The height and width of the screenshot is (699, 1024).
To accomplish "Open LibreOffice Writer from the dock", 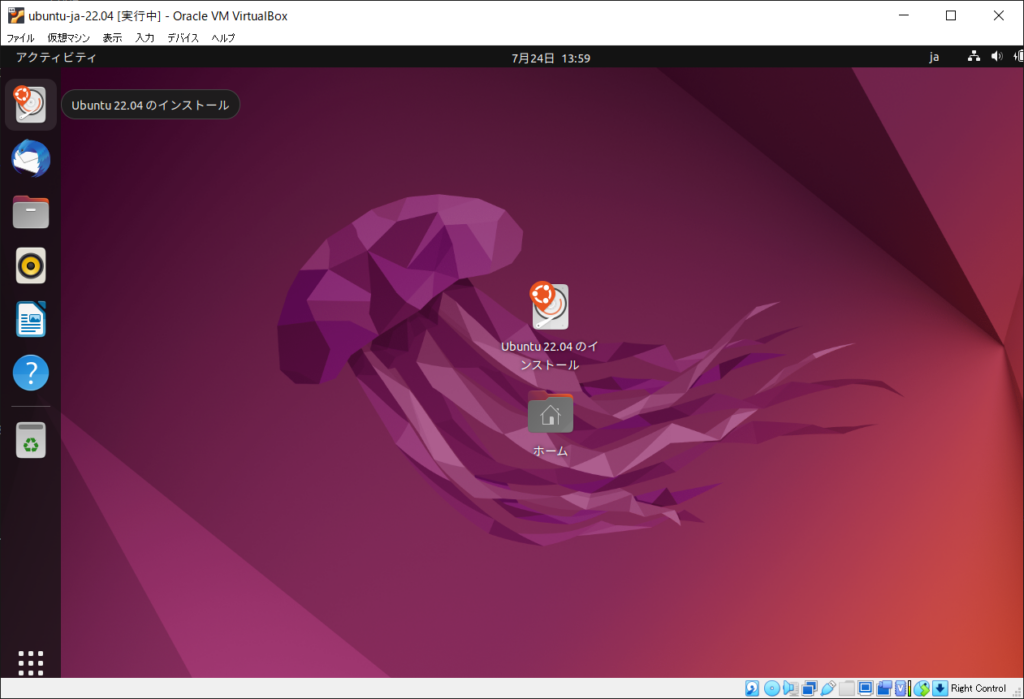I will (x=30, y=319).
